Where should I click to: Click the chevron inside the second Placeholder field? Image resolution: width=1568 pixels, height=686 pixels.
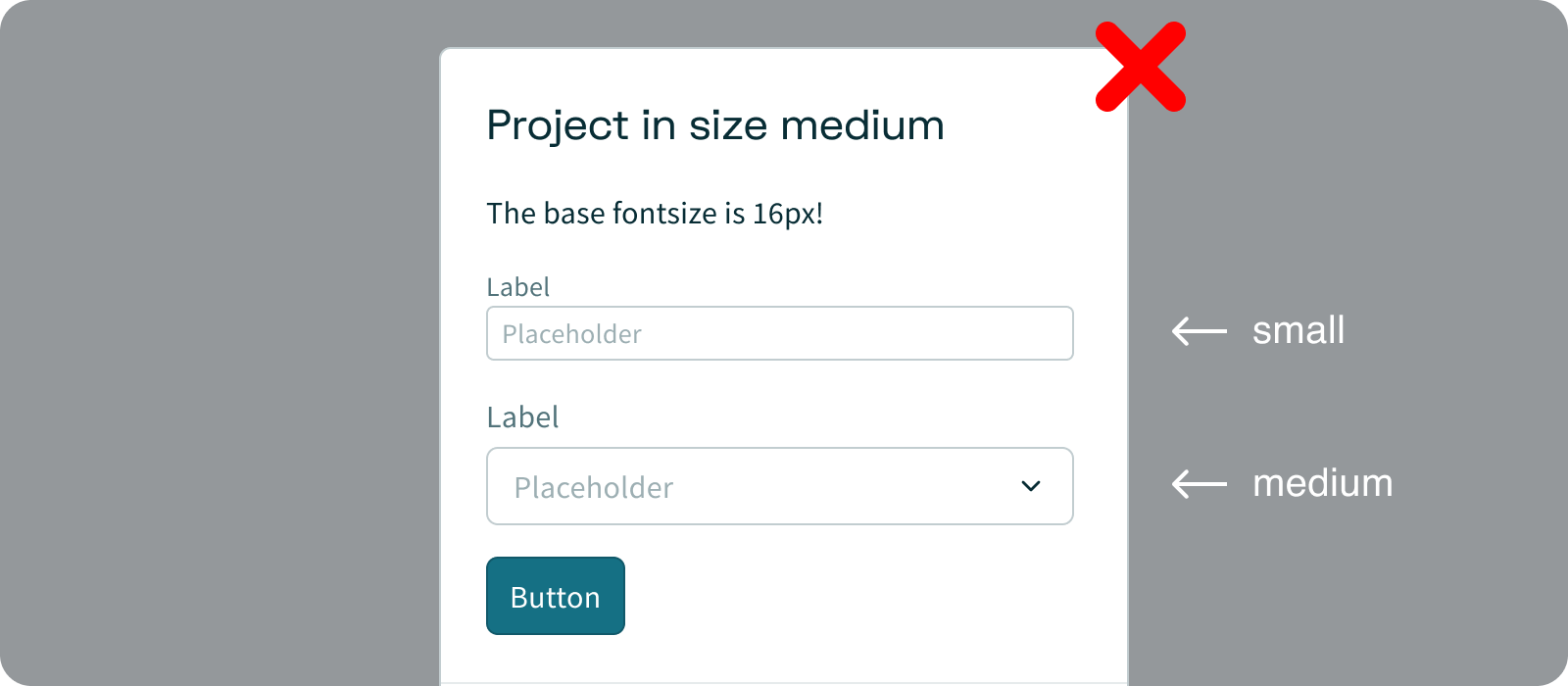click(x=1030, y=486)
